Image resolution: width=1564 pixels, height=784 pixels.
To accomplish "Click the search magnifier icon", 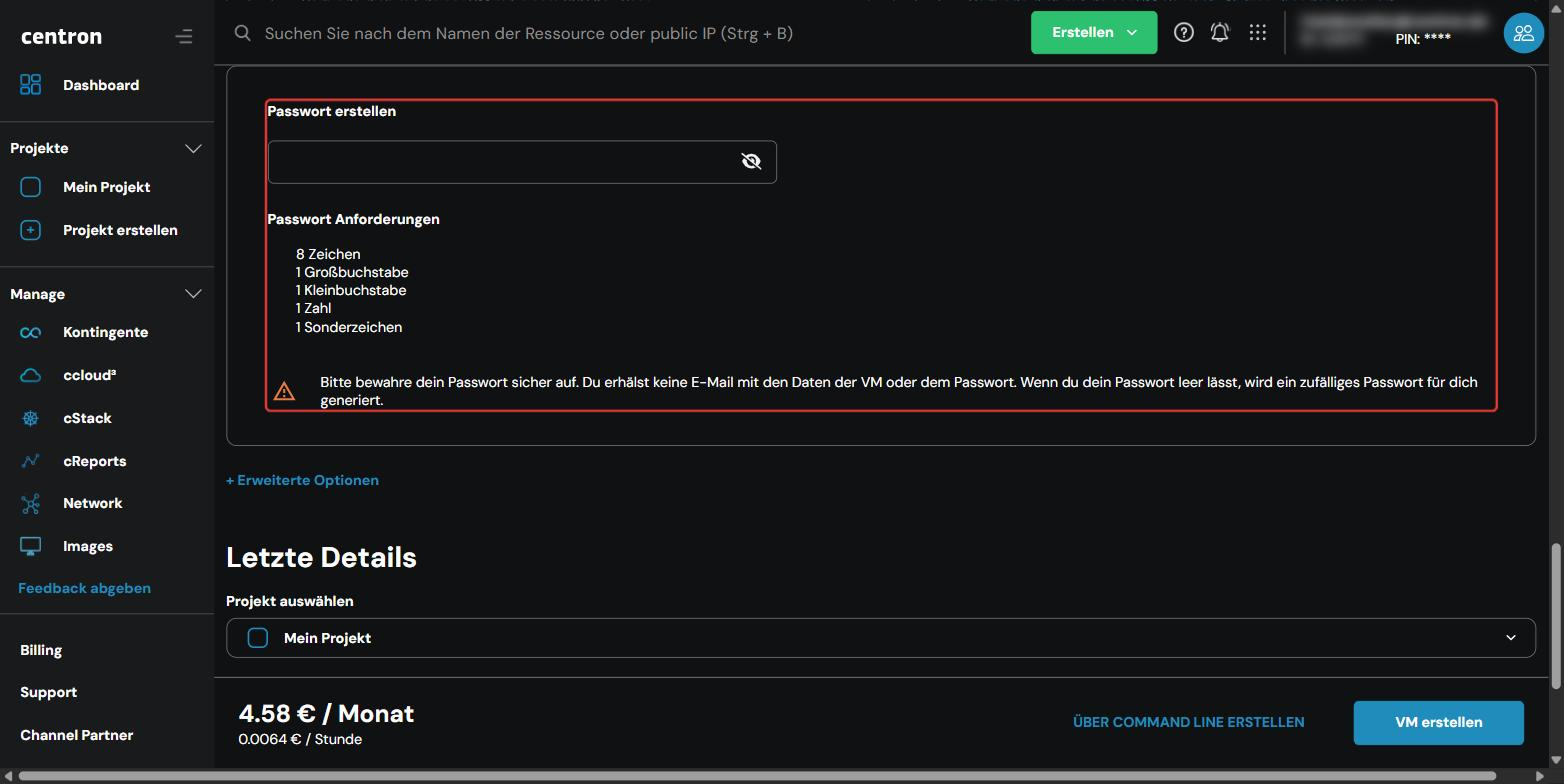I will (242, 33).
